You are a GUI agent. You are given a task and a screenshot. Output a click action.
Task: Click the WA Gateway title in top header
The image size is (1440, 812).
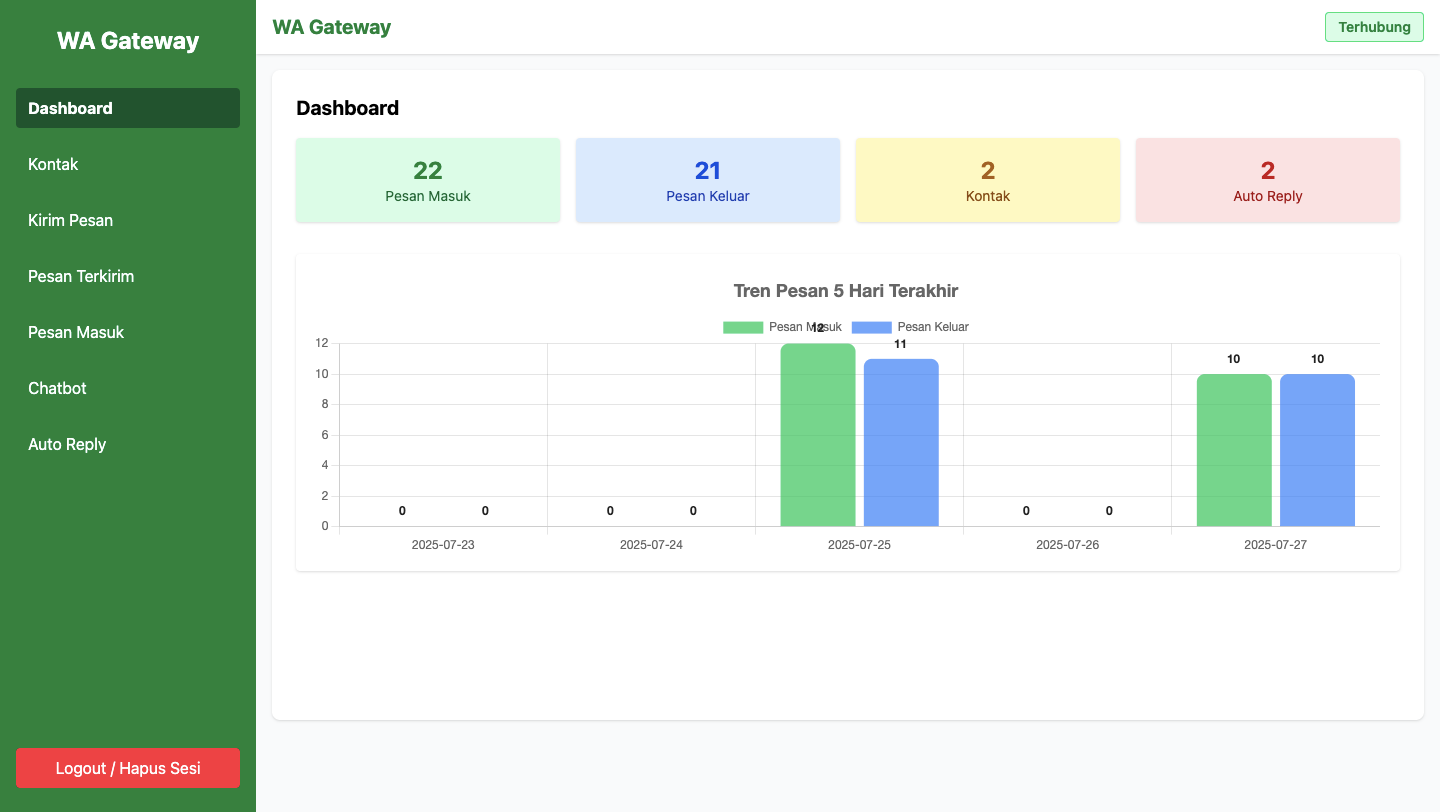point(332,27)
